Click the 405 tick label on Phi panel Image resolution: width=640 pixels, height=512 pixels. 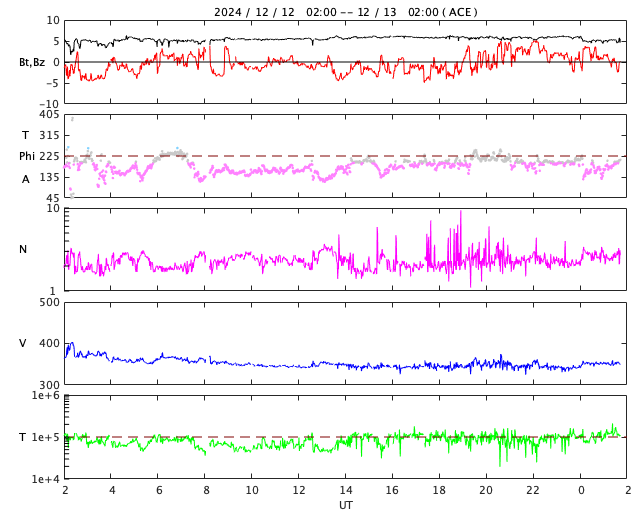pos(49,115)
